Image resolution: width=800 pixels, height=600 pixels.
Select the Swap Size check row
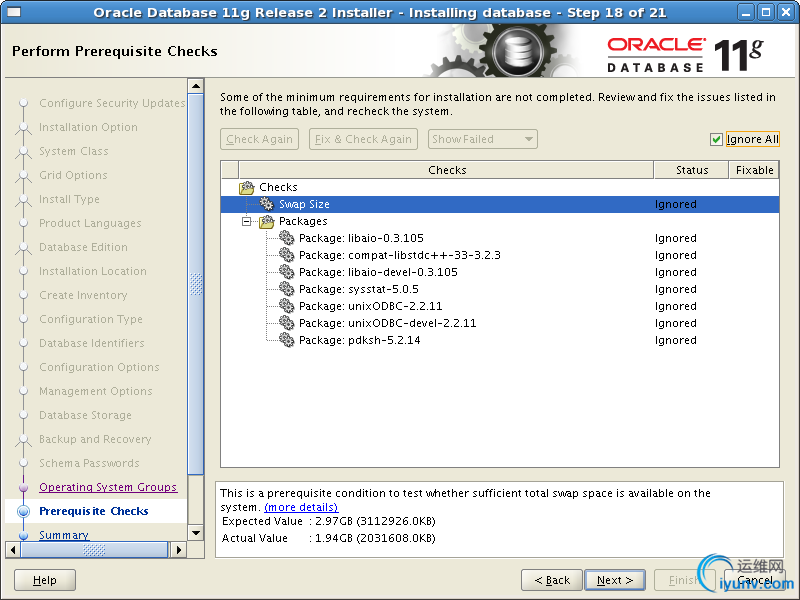[x=500, y=204]
